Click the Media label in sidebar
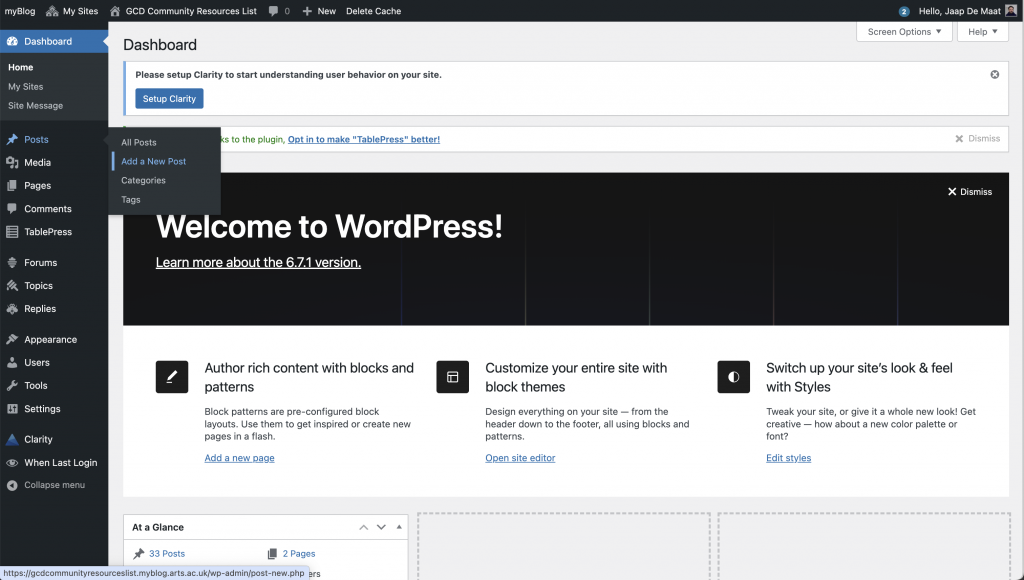The height and width of the screenshot is (580, 1024). point(37,163)
